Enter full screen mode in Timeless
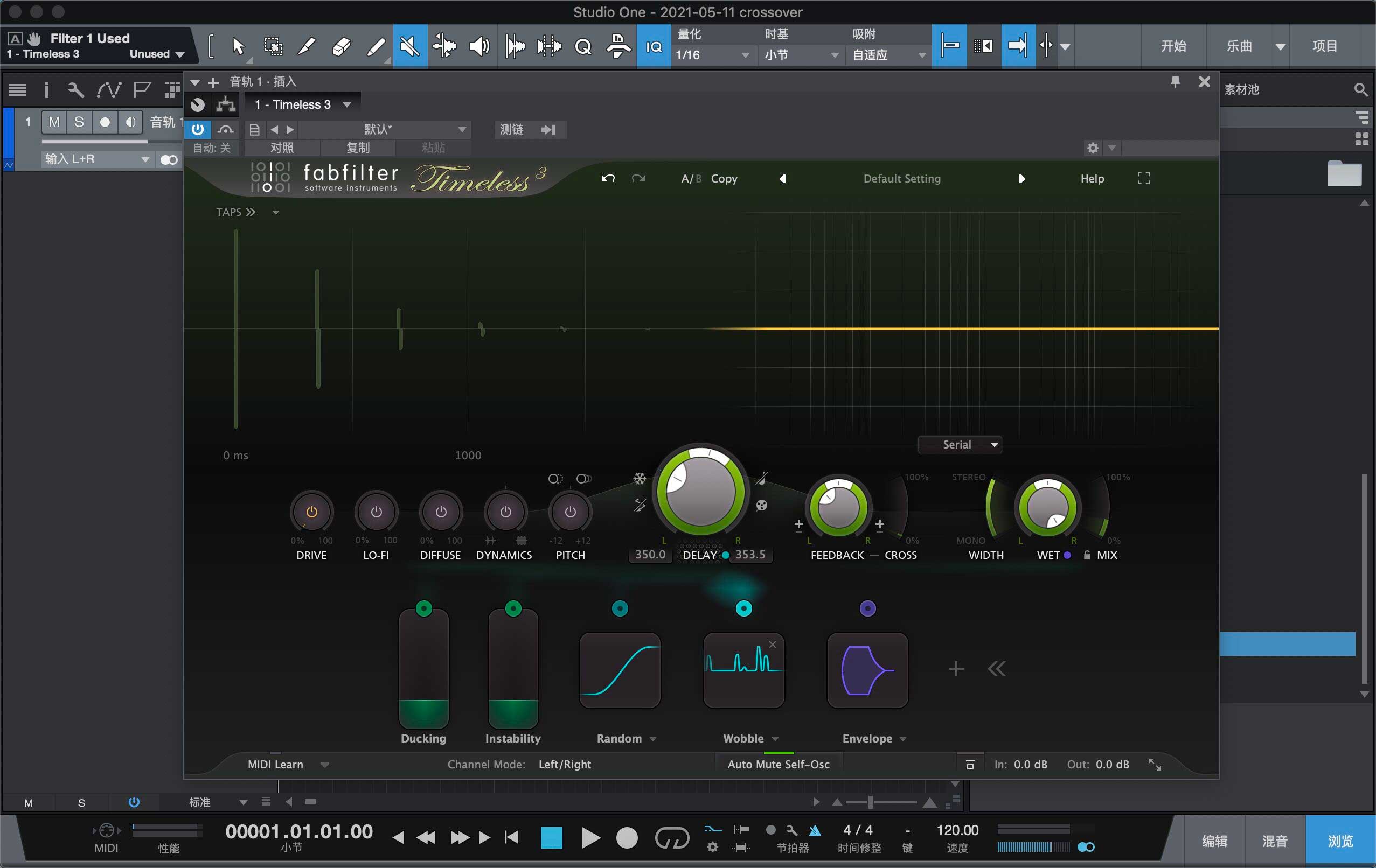The width and height of the screenshot is (1376, 868). point(1143,178)
